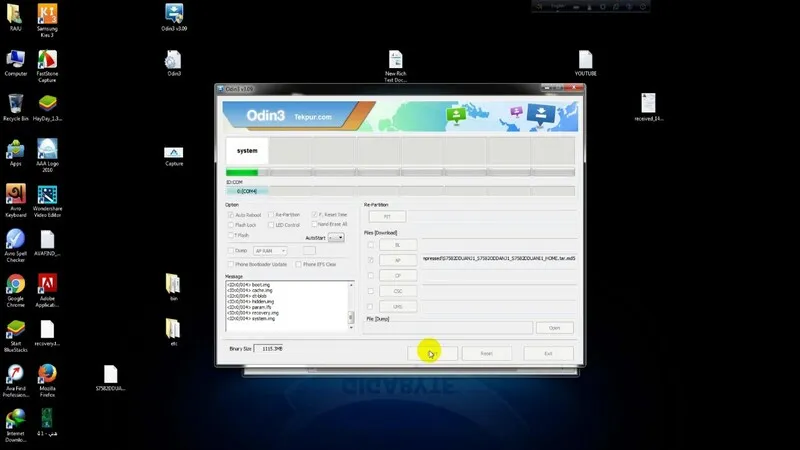The height and width of the screenshot is (450, 800).
Task: Toggle the F. Reset Time checkbox
Action: point(314,214)
